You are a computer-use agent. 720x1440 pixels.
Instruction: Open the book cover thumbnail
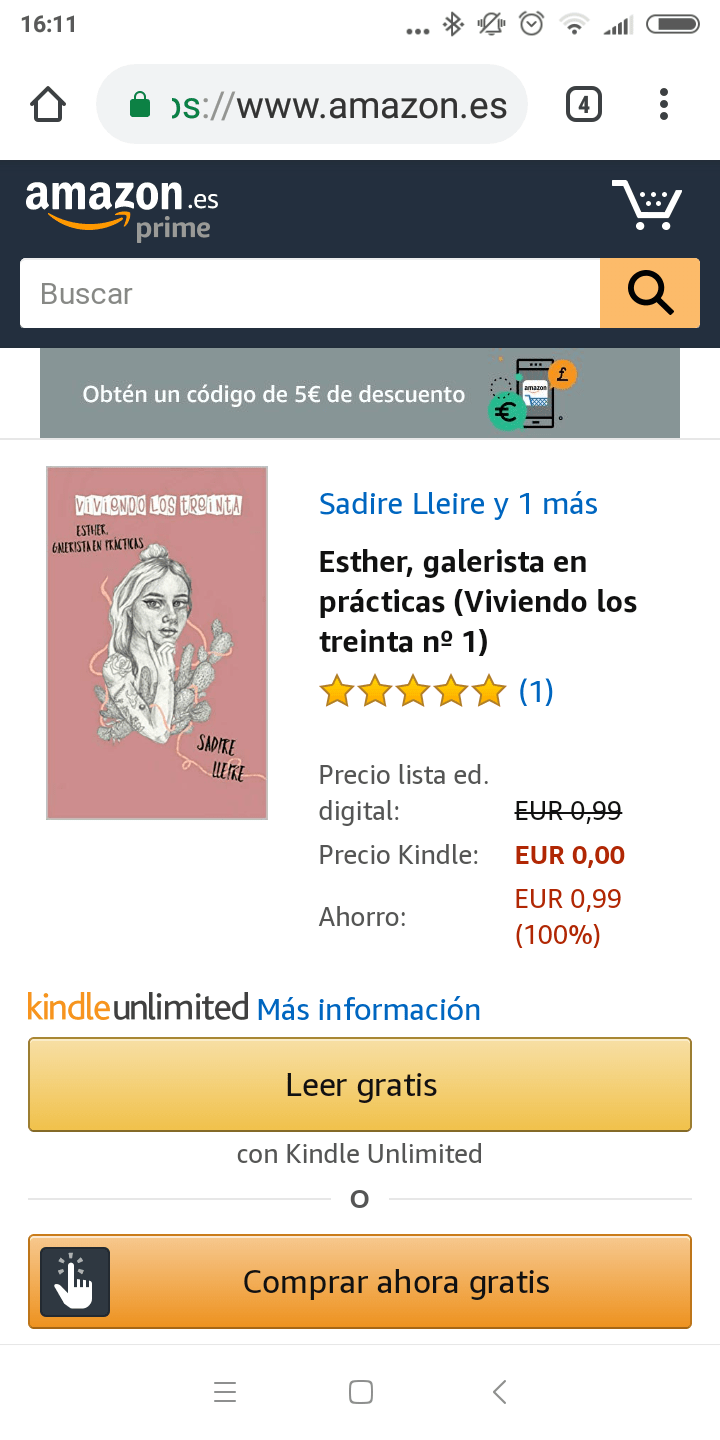[x=157, y=643]
